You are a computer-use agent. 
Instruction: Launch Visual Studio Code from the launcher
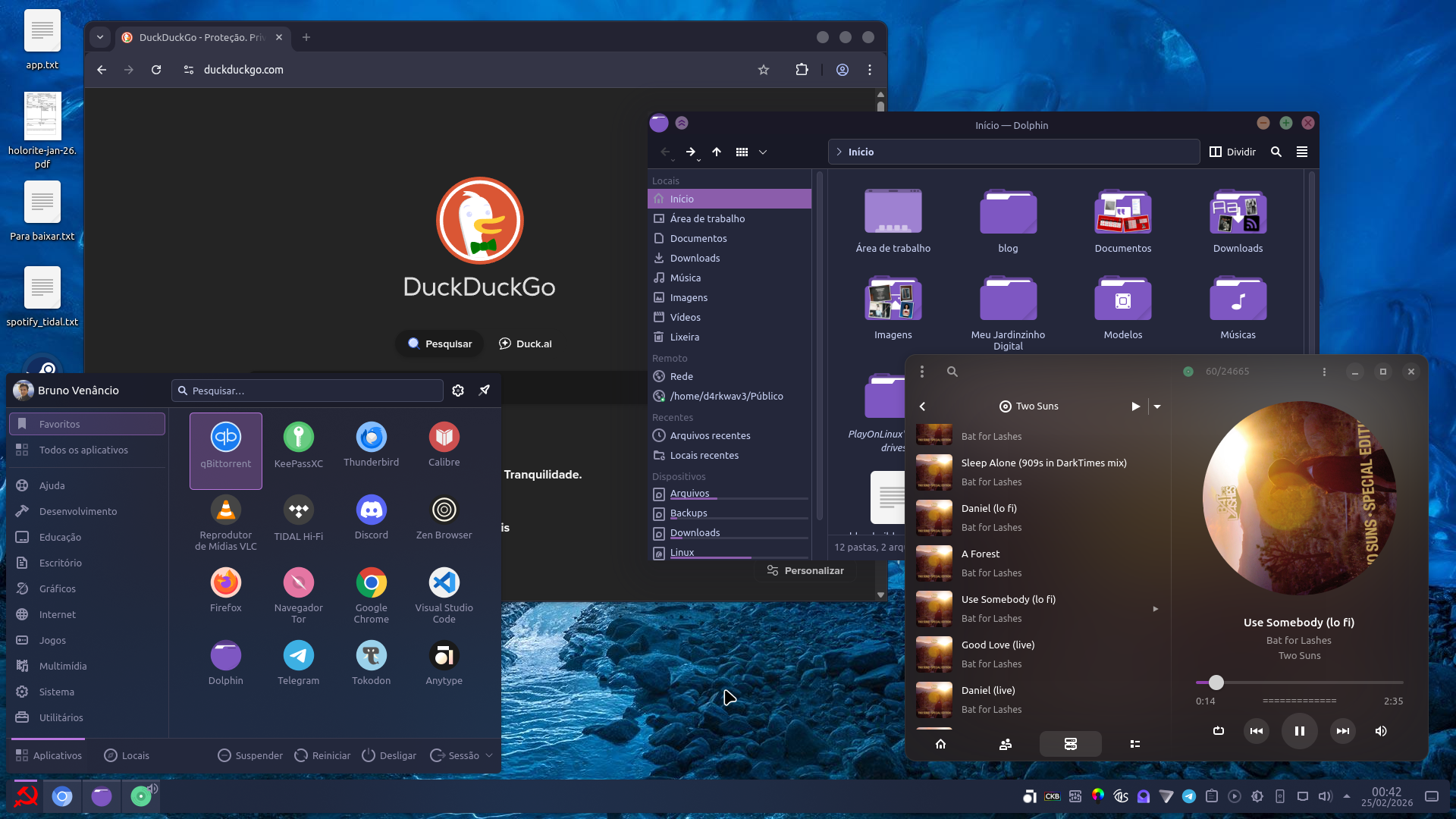click(444, 594)
